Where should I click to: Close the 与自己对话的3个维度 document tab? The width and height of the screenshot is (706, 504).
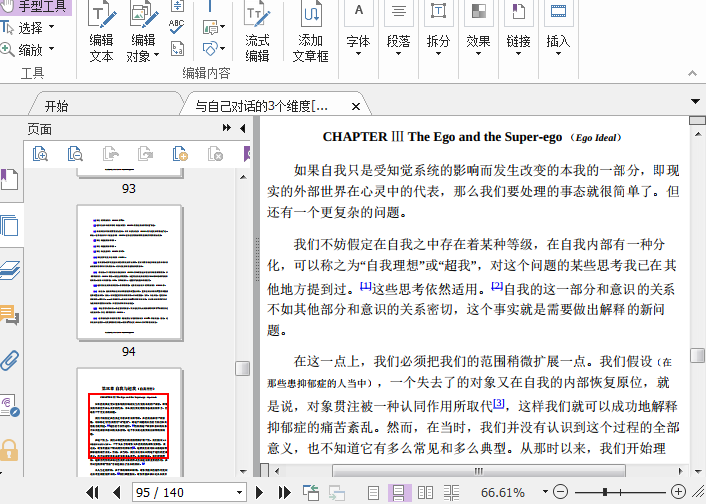356,106
